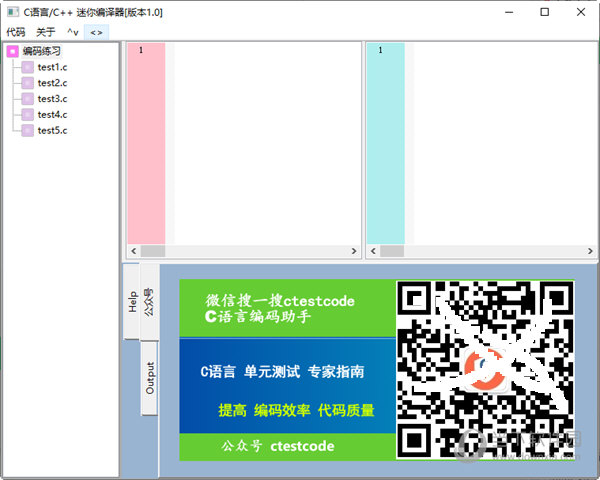Click right scroll arrow of right editor
This screenshot has width=600, height=480.
tap(590, 251)
